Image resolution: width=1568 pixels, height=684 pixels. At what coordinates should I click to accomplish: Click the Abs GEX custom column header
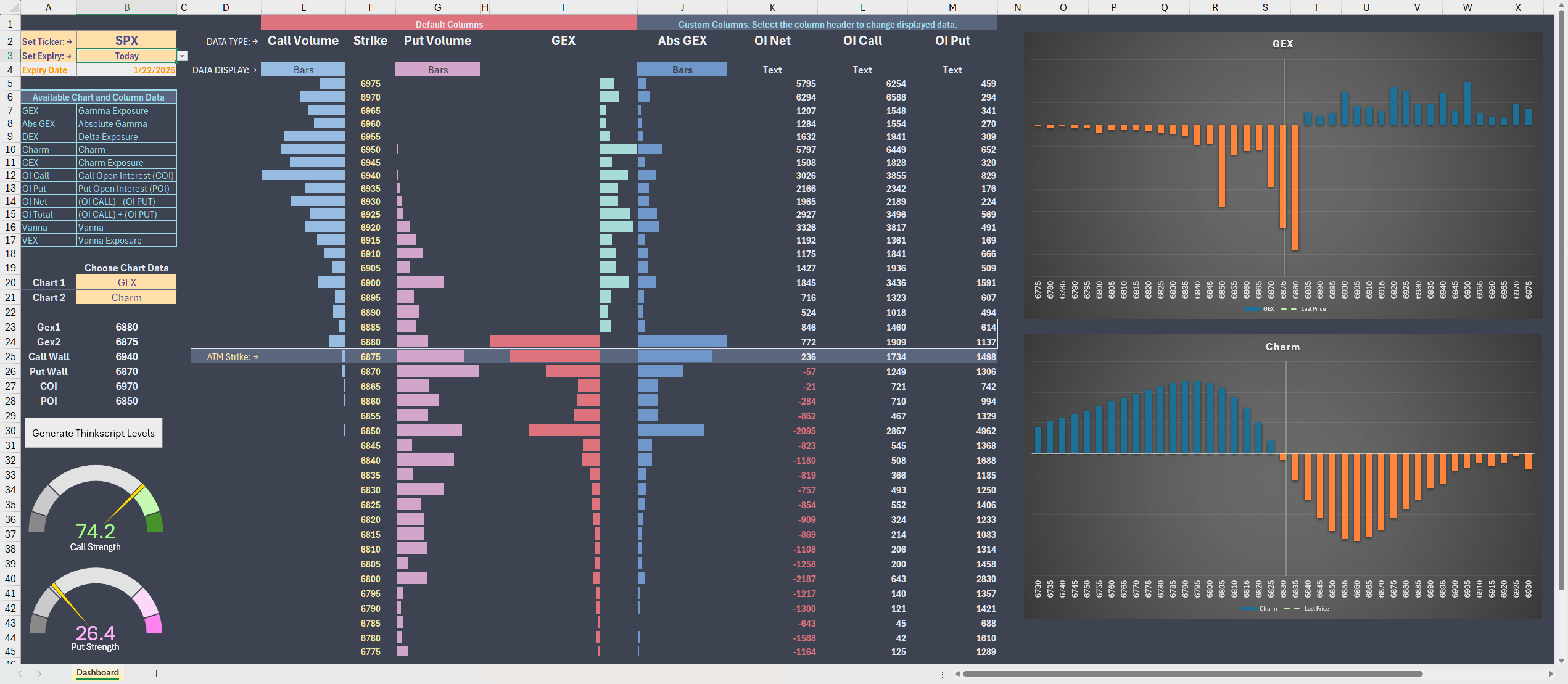[682, 41]
